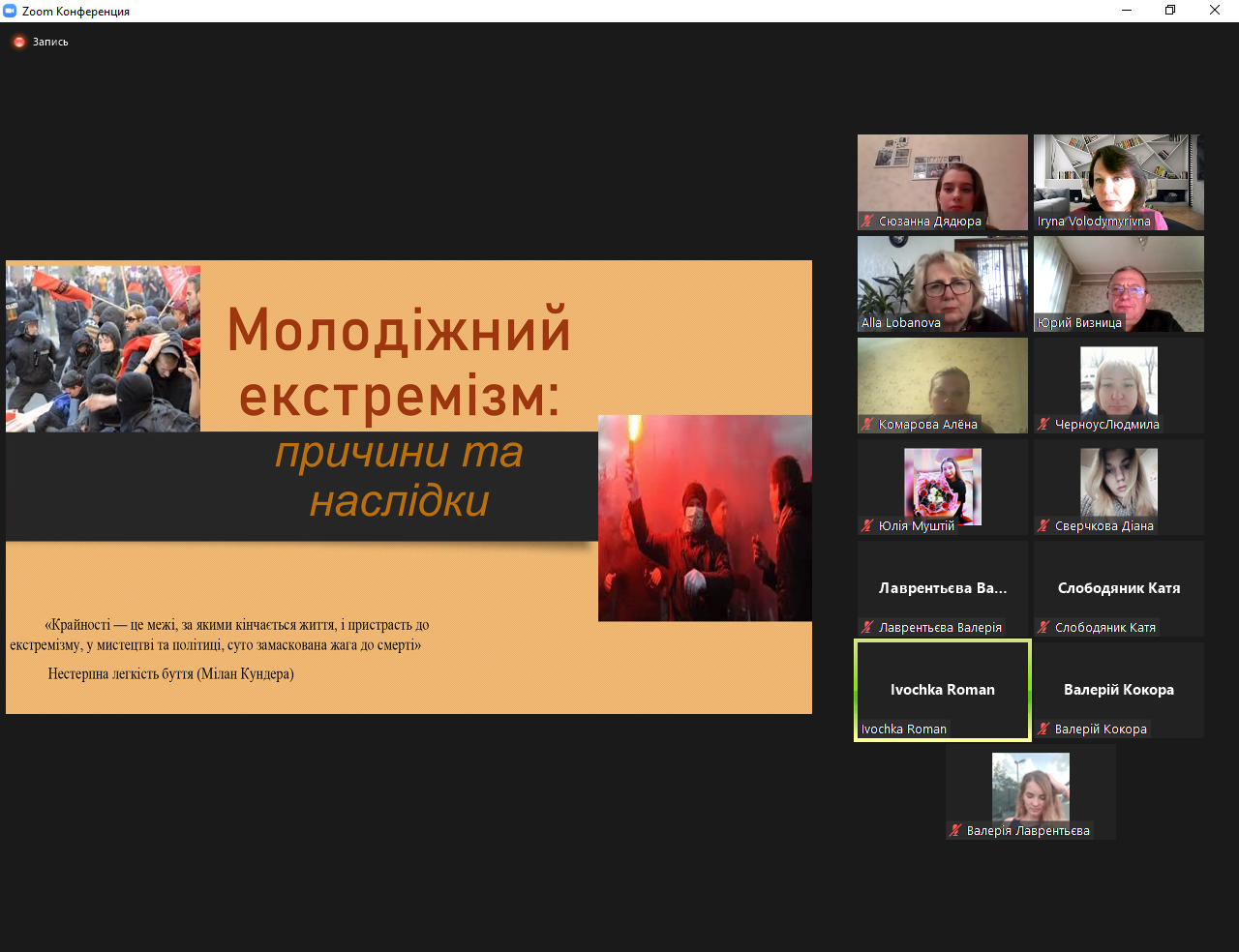Restore down the Zoom window

1170,11
